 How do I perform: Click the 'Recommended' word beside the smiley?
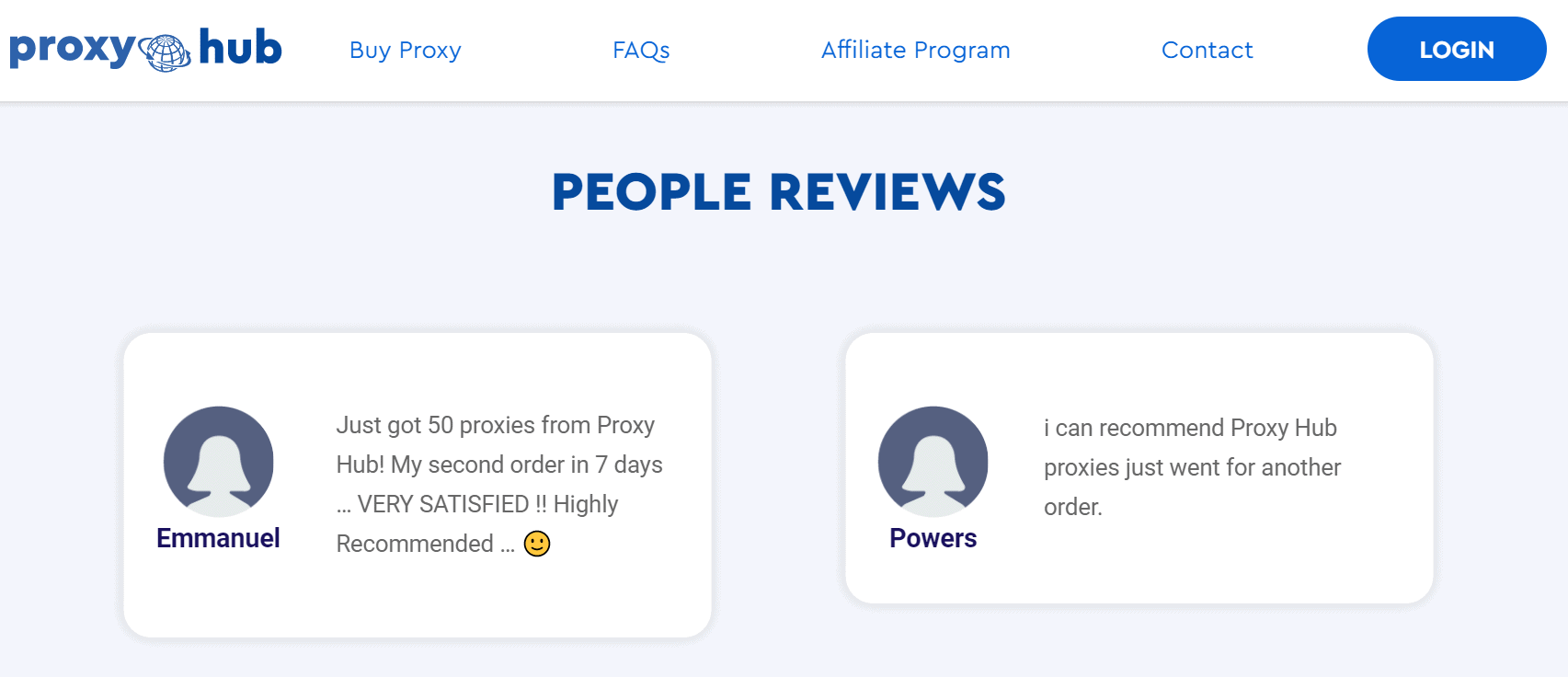(x=415, y=544)
